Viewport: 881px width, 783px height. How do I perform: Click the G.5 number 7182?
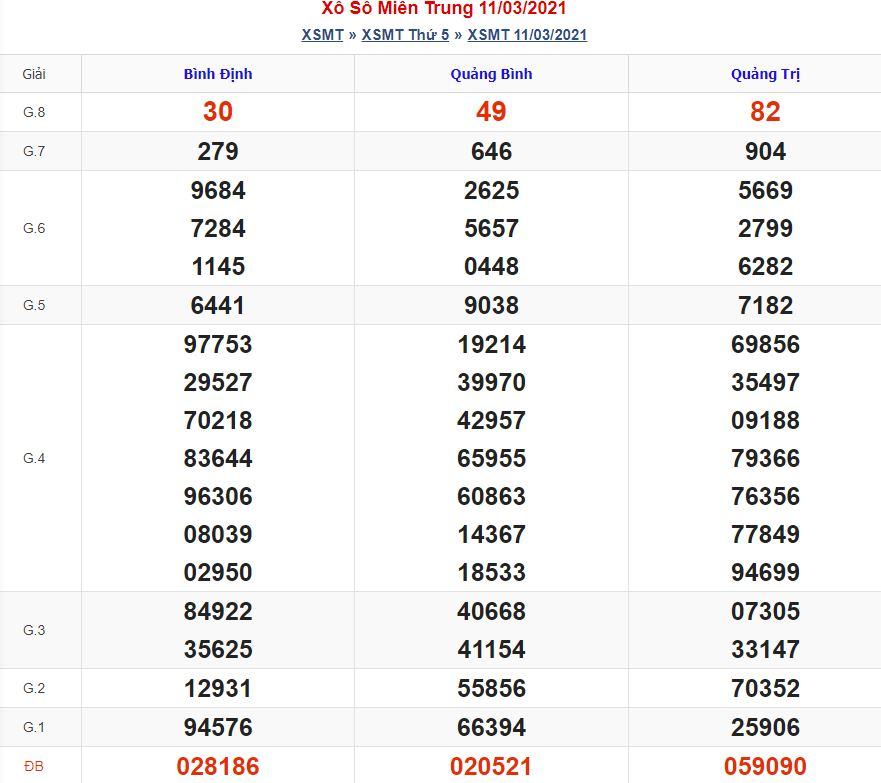[765, 305]
